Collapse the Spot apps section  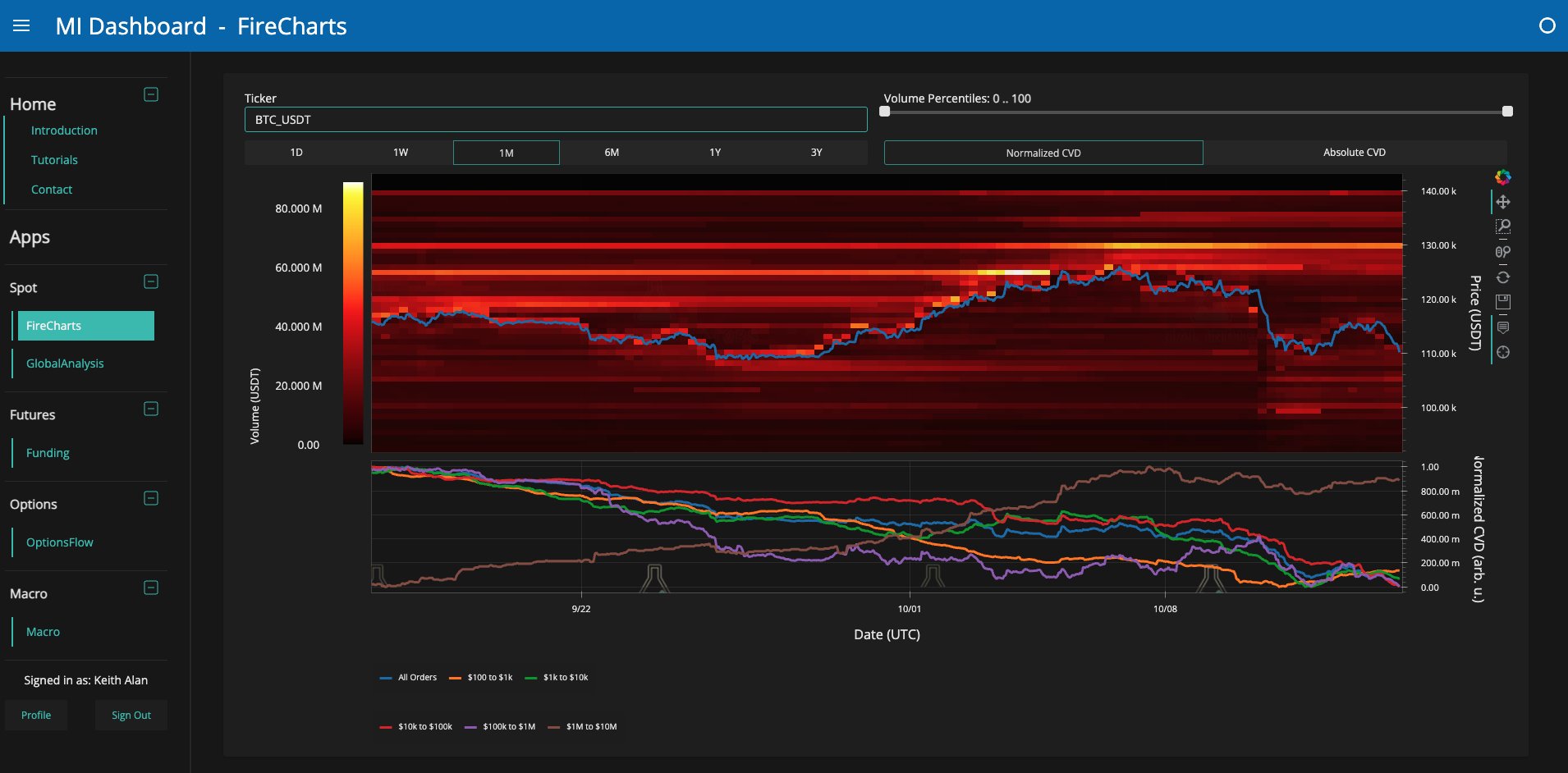(x=151, y=281)
